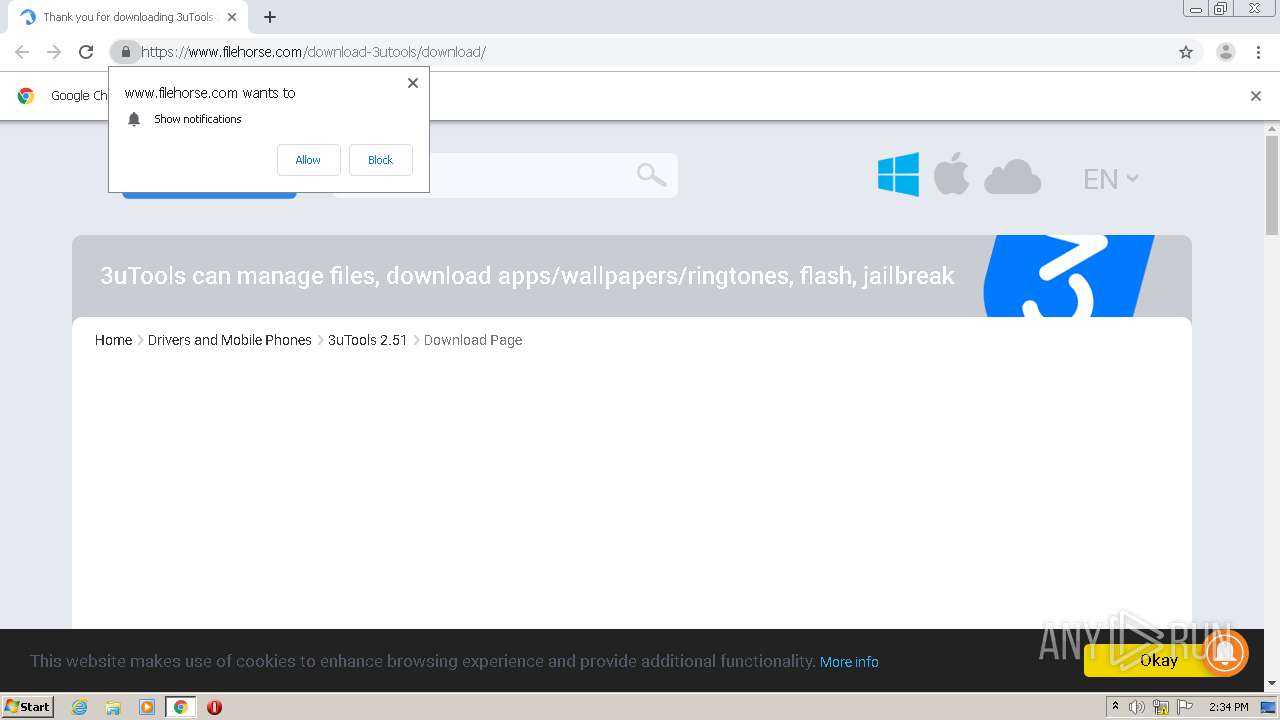Allow filehorse.com notifications

coord(308,160)
